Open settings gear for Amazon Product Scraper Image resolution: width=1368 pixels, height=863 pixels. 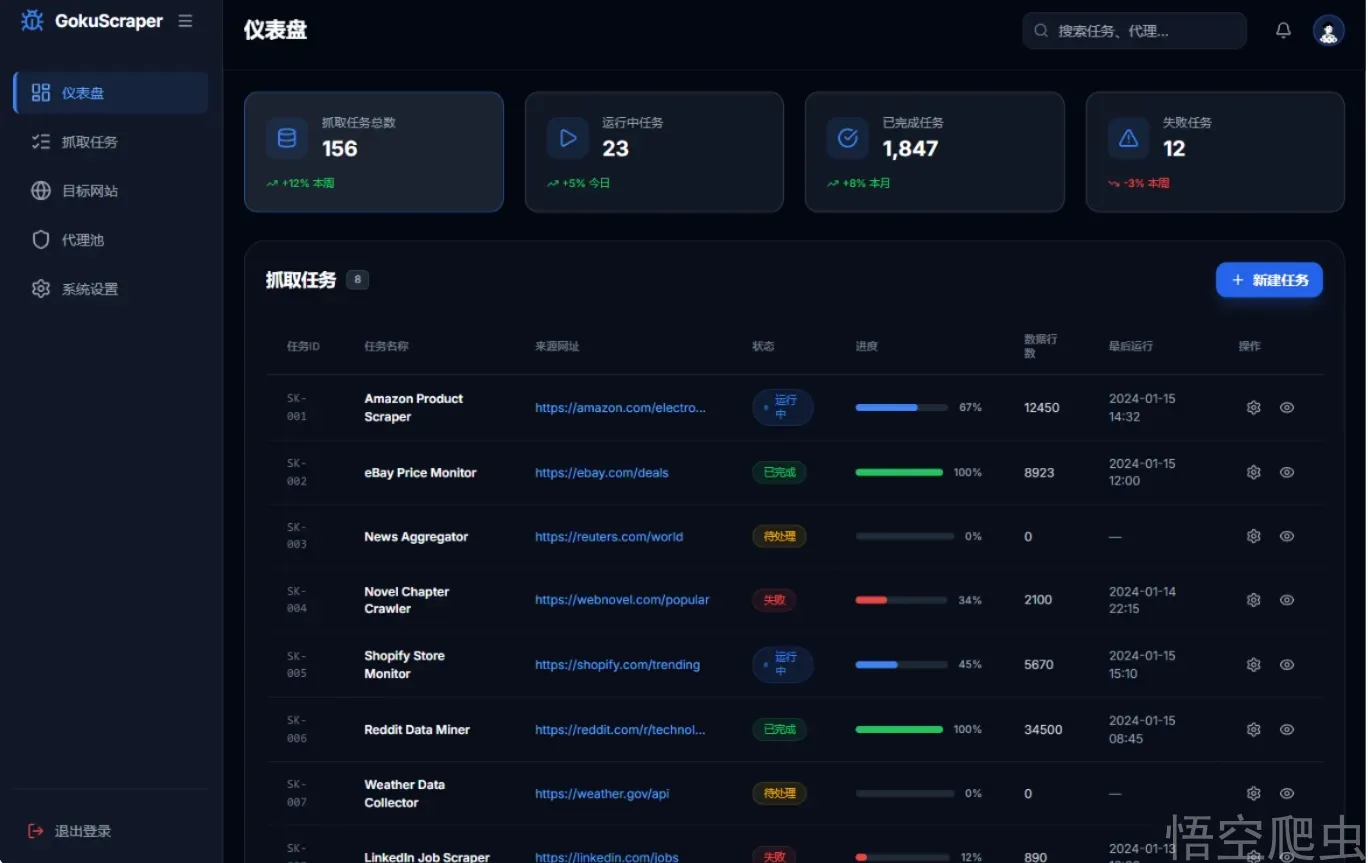click(x=1253, y=407)
